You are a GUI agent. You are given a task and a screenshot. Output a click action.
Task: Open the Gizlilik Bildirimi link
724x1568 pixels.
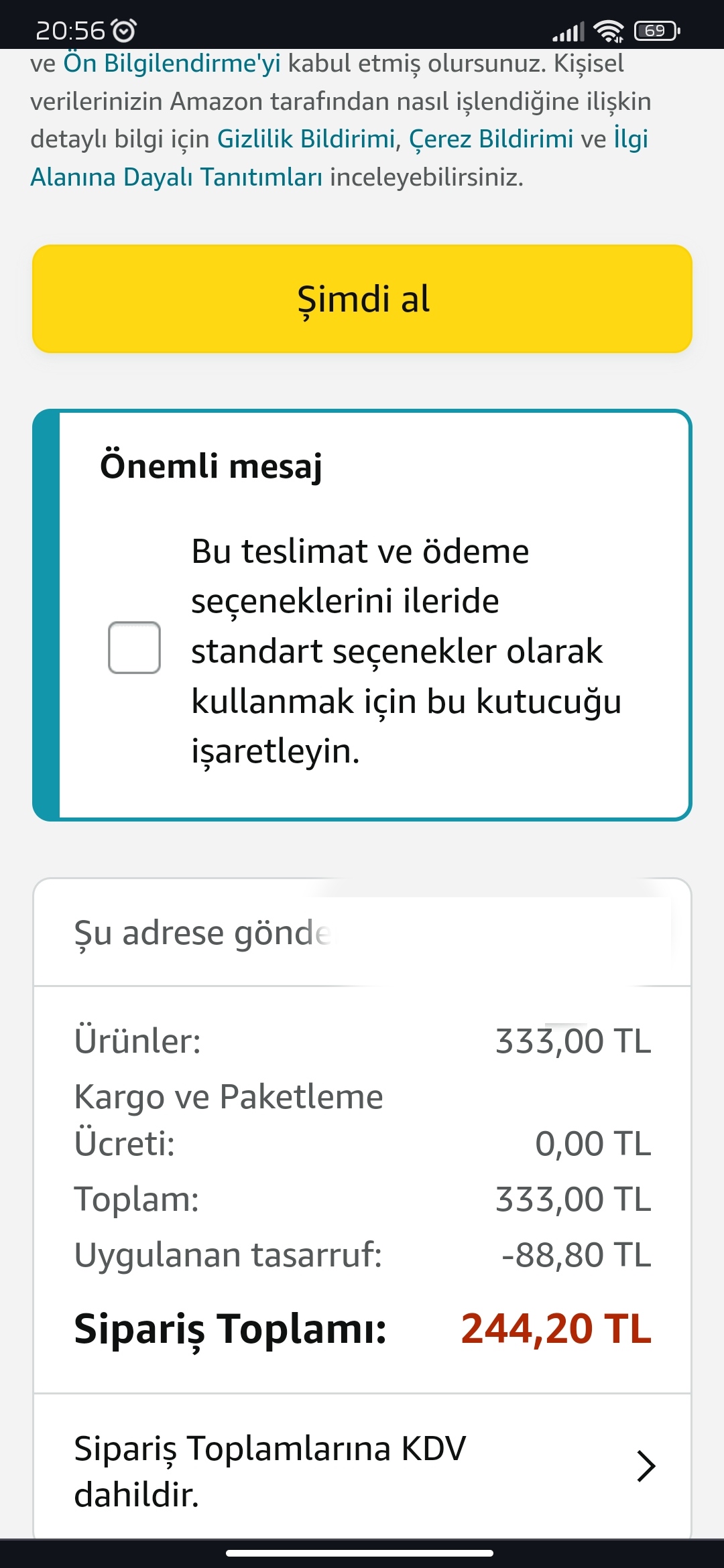click(x=306, y=139)
